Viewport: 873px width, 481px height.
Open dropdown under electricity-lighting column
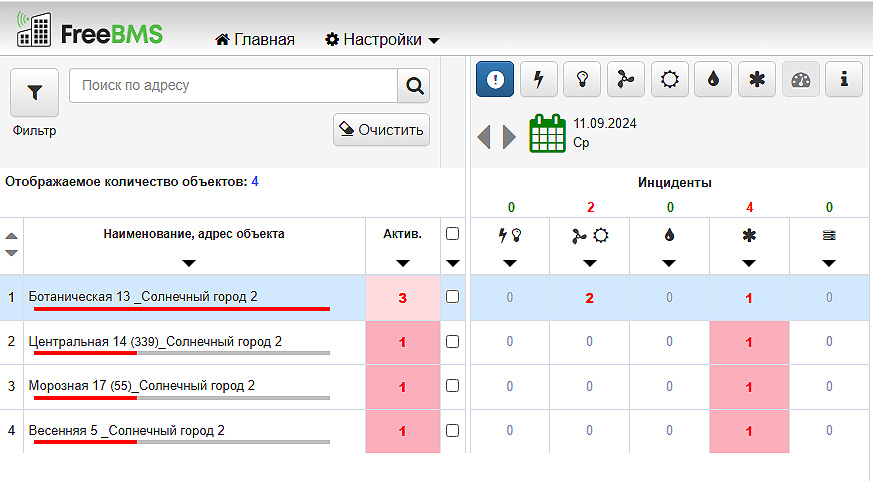[510, 263]
